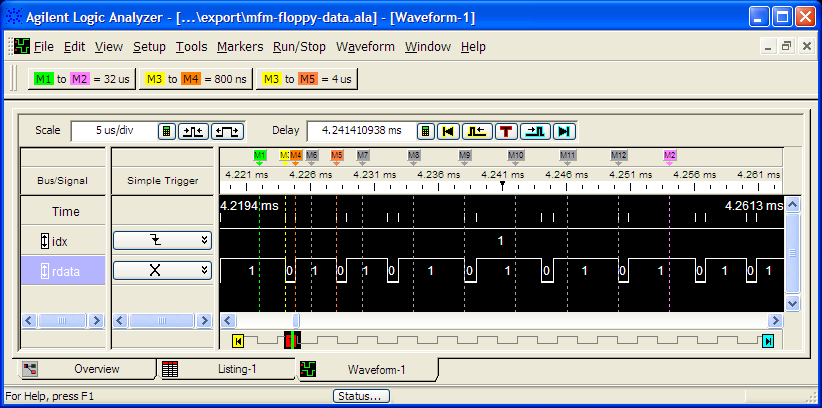This screenshot has width=822, height=408.
Task: Open the Markers menu
Action: pyautogui.click(x=240, y=47)
